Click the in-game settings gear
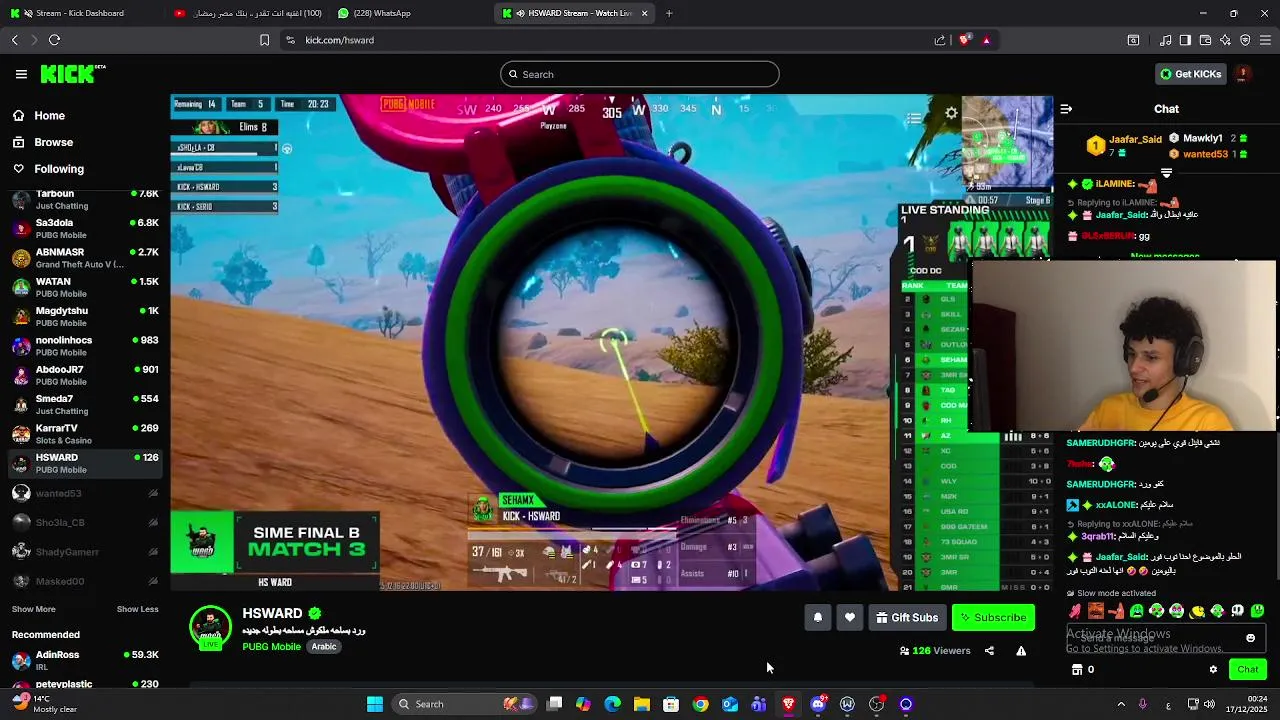This screenshot has width=1280, height=720. click(951, 114)
